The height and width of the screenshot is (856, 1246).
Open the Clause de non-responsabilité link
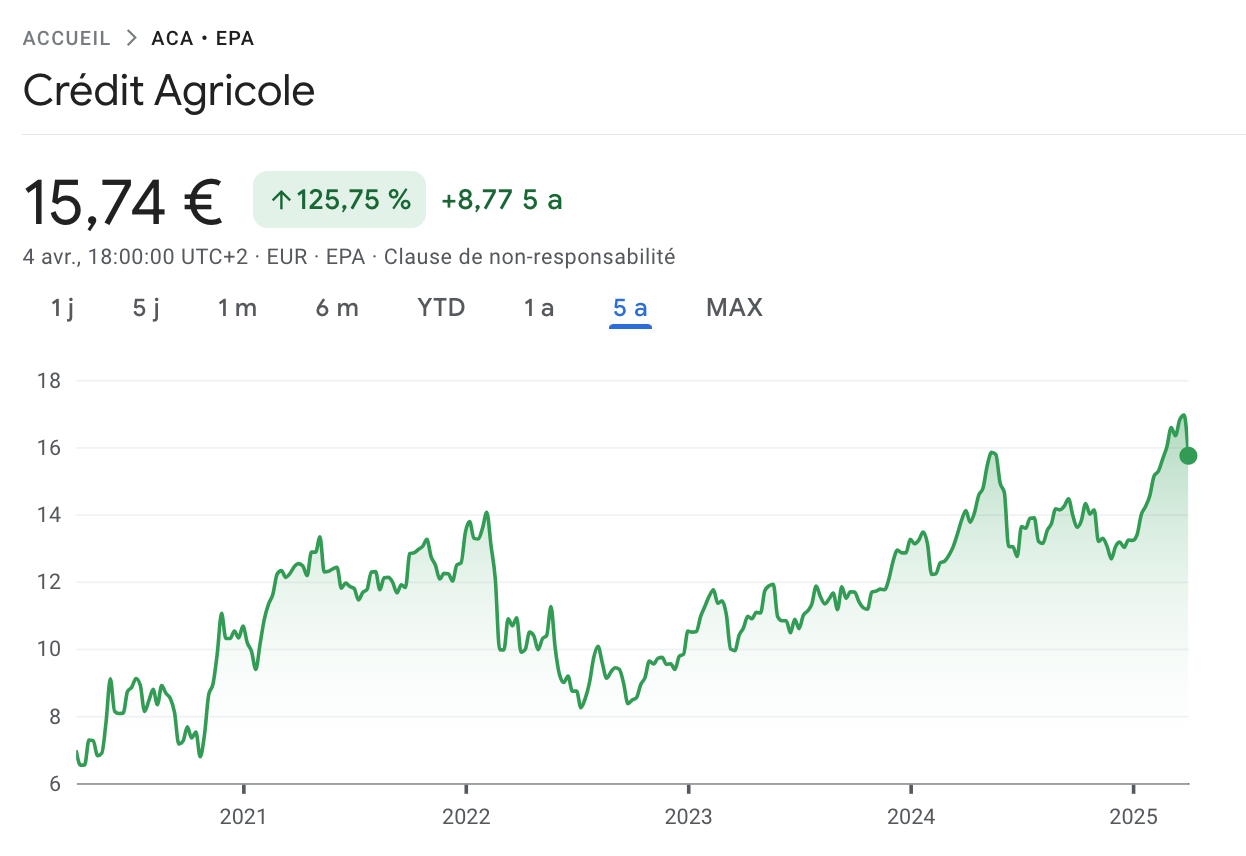(x=530, y=257)
